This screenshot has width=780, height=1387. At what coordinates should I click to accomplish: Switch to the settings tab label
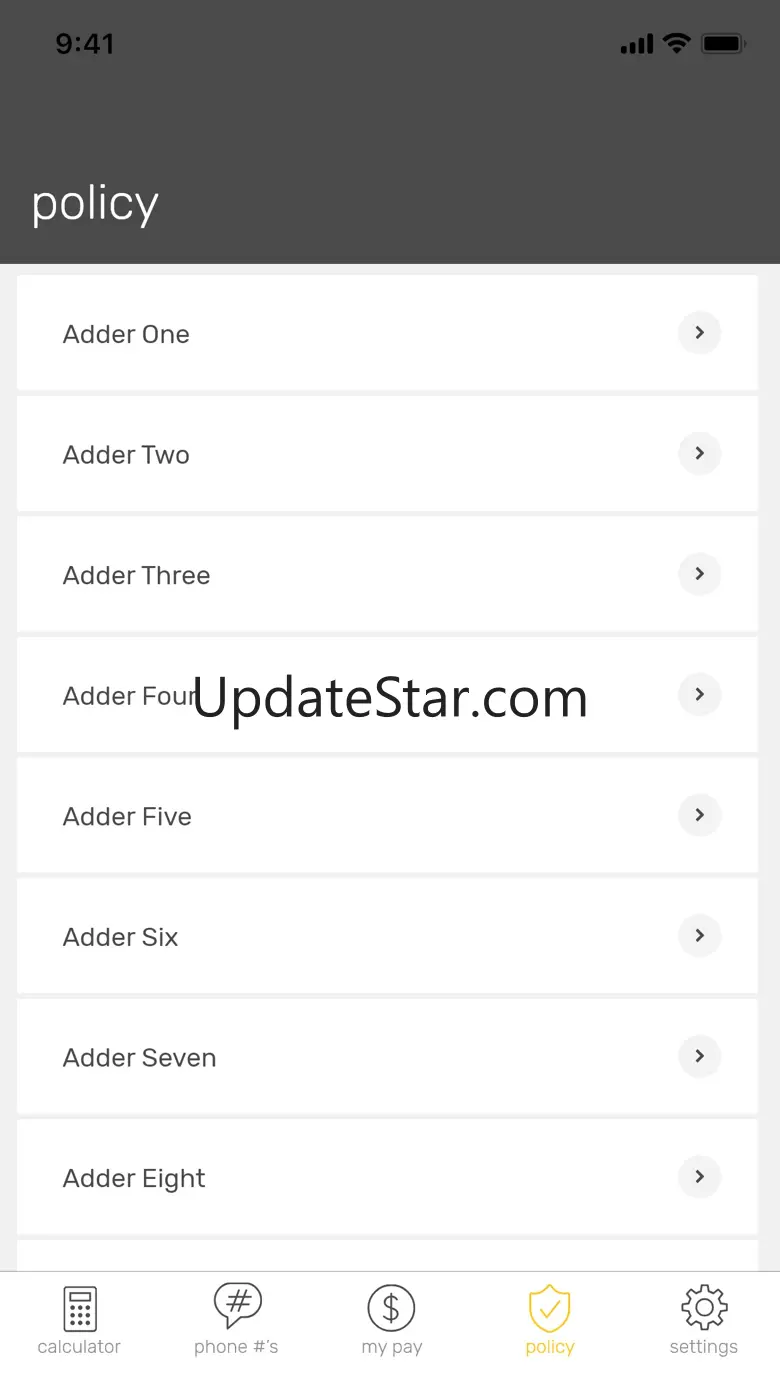[704, 1347]
